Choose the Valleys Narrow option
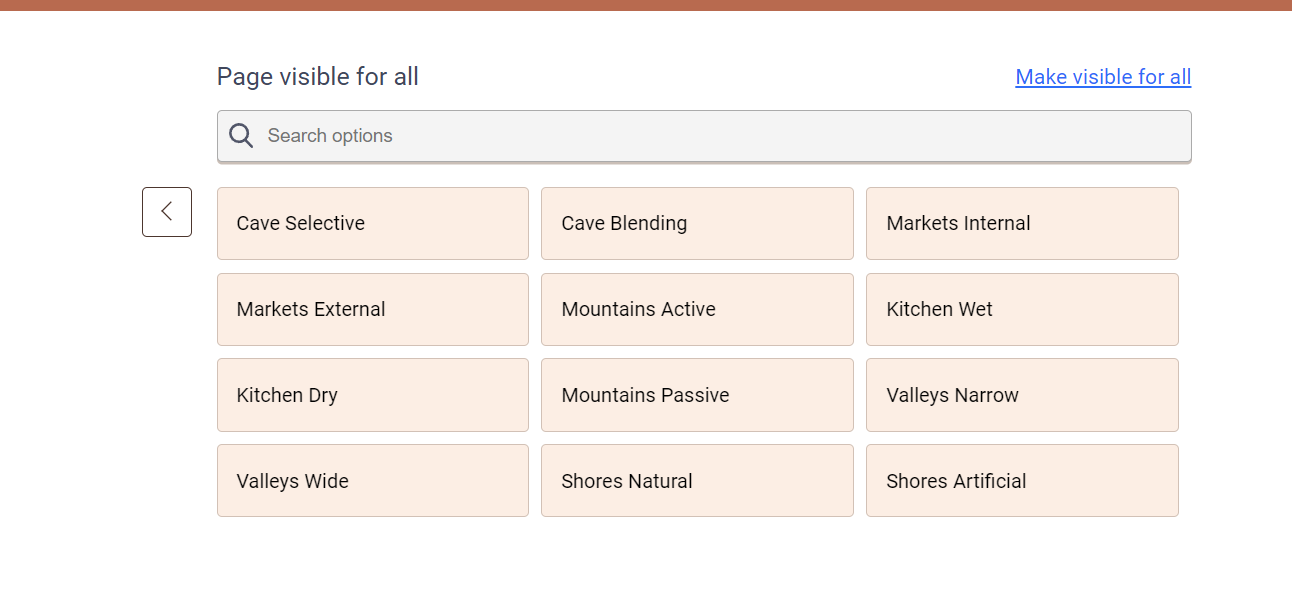1292x606 pixels. click(1022, 395)
